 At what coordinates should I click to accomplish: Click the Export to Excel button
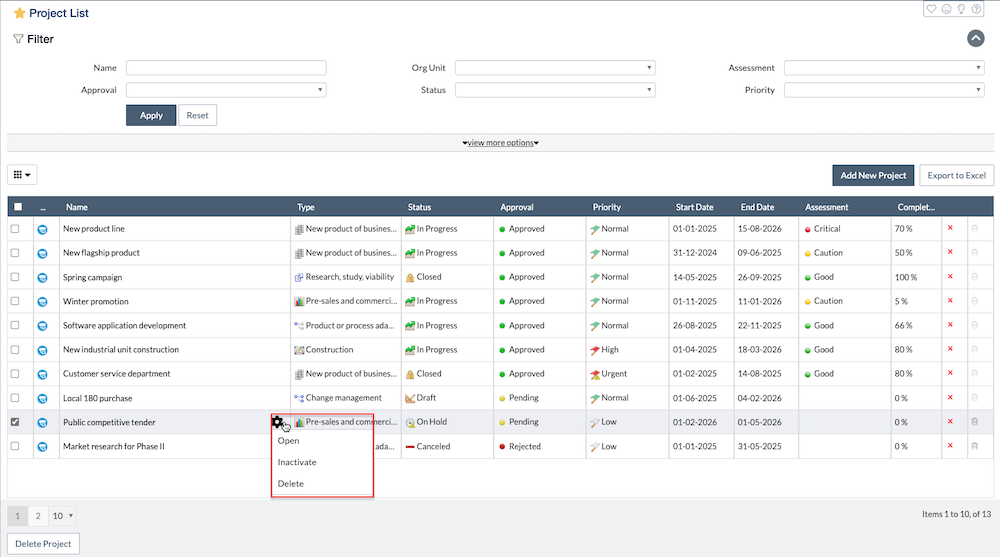tap(956, 175)
